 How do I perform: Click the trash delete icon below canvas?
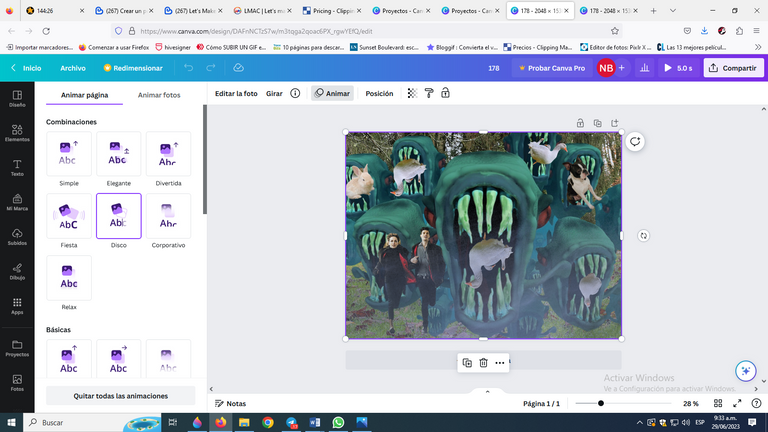click(483, 363)
